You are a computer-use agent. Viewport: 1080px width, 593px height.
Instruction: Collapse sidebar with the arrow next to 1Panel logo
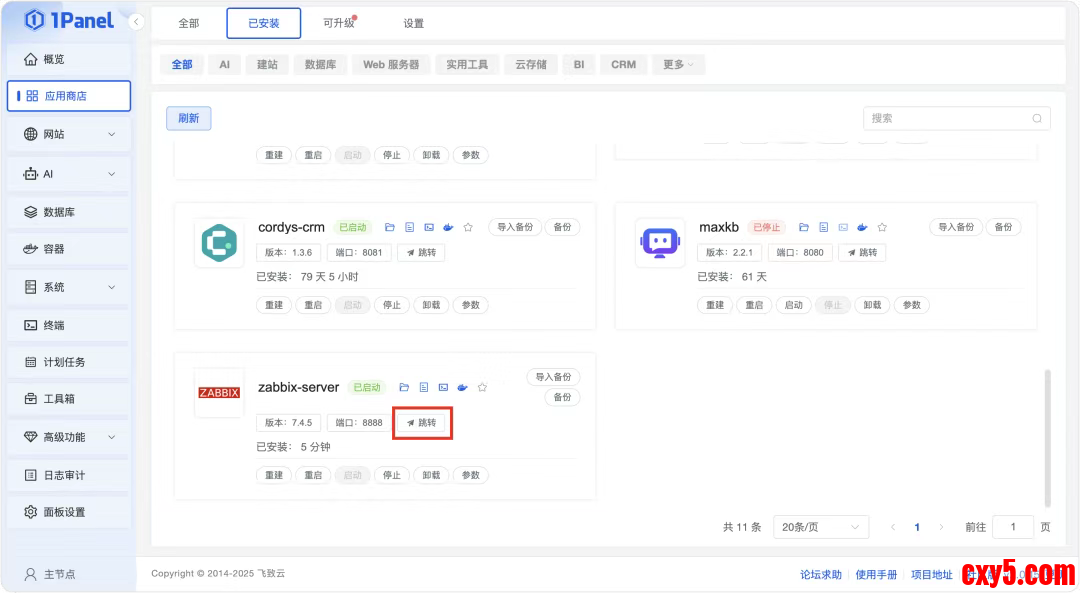pos(137,22)
